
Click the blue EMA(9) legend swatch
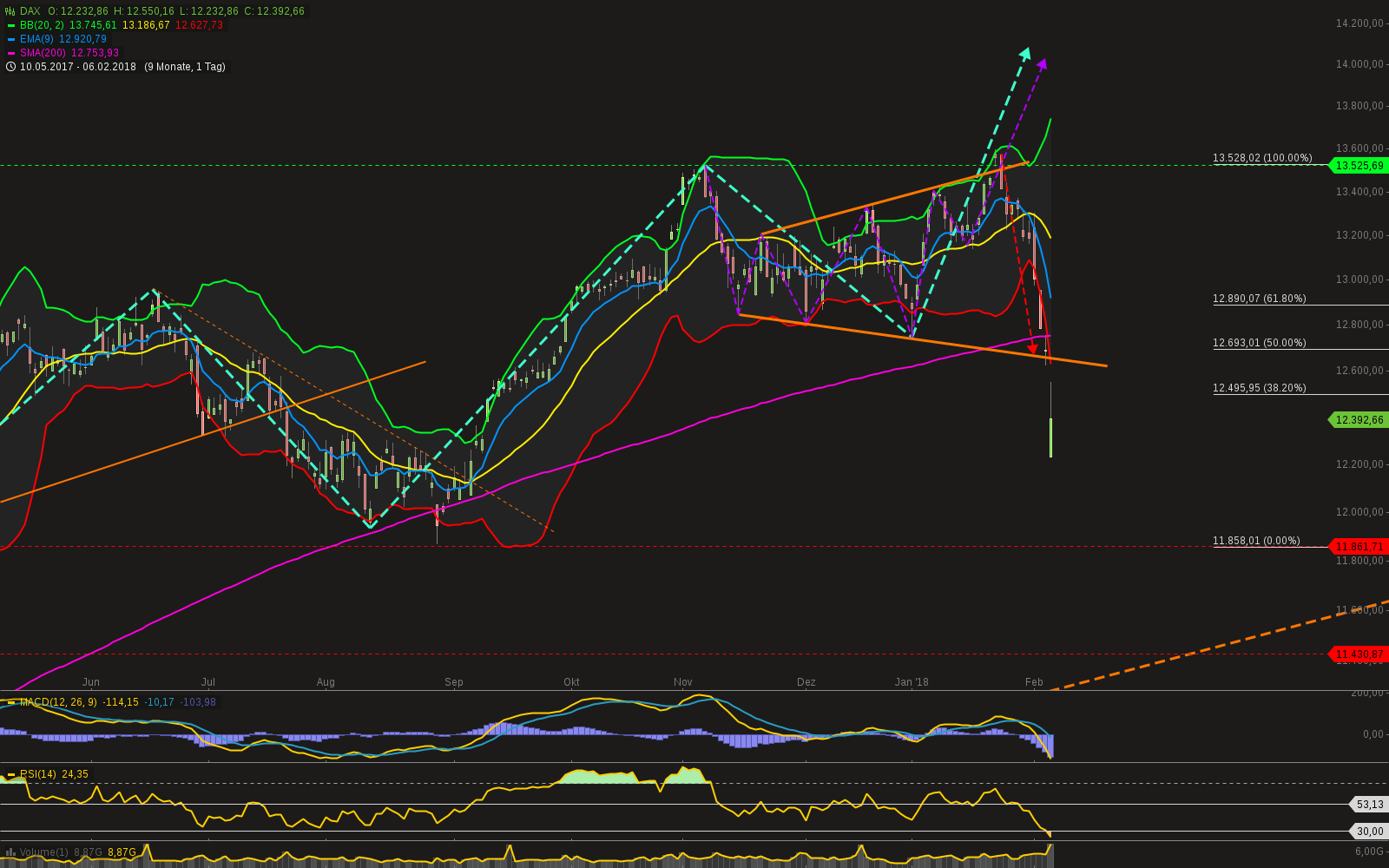11,39
